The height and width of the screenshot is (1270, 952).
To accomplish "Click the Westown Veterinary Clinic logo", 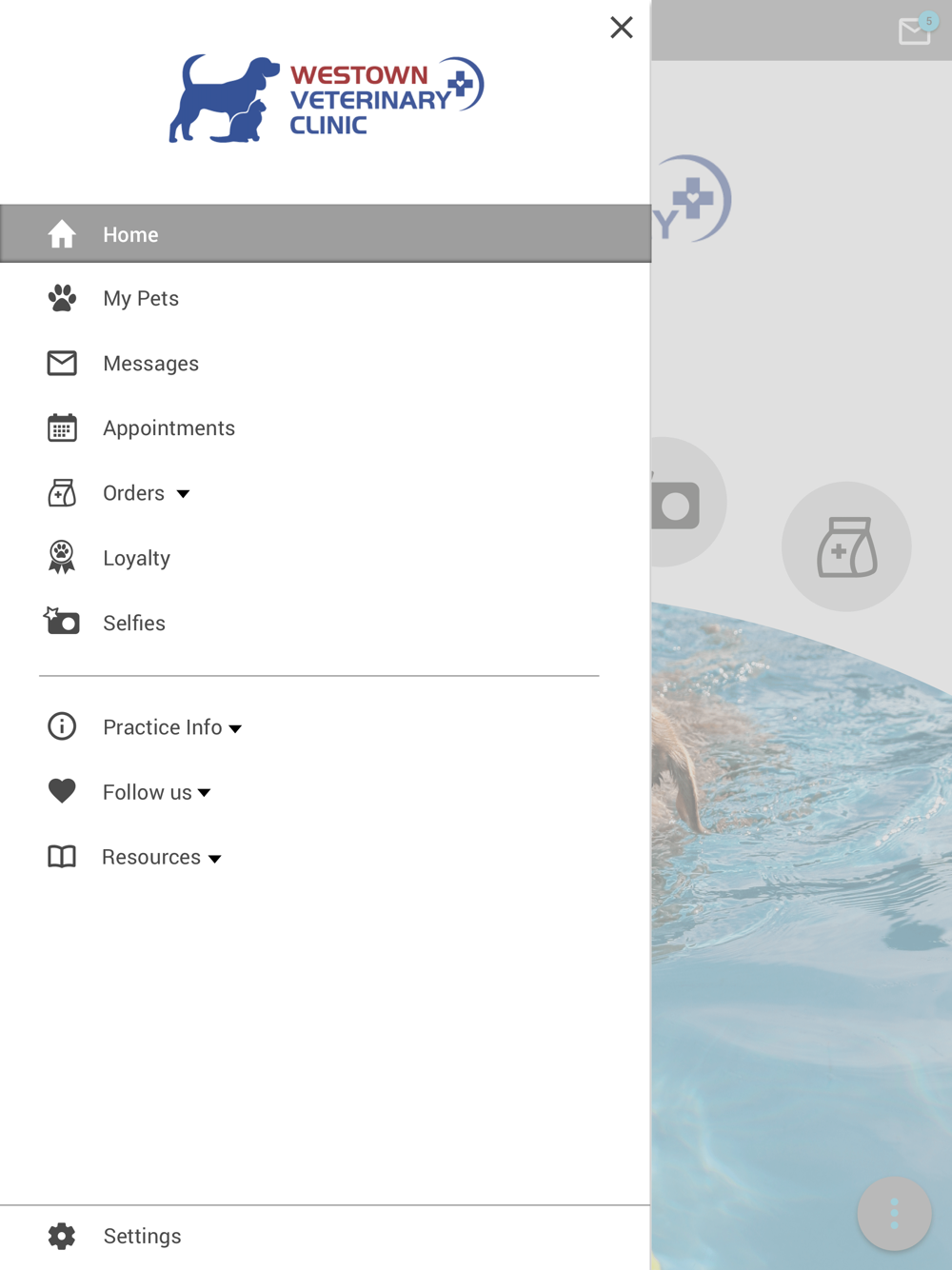I will [327, 99].
